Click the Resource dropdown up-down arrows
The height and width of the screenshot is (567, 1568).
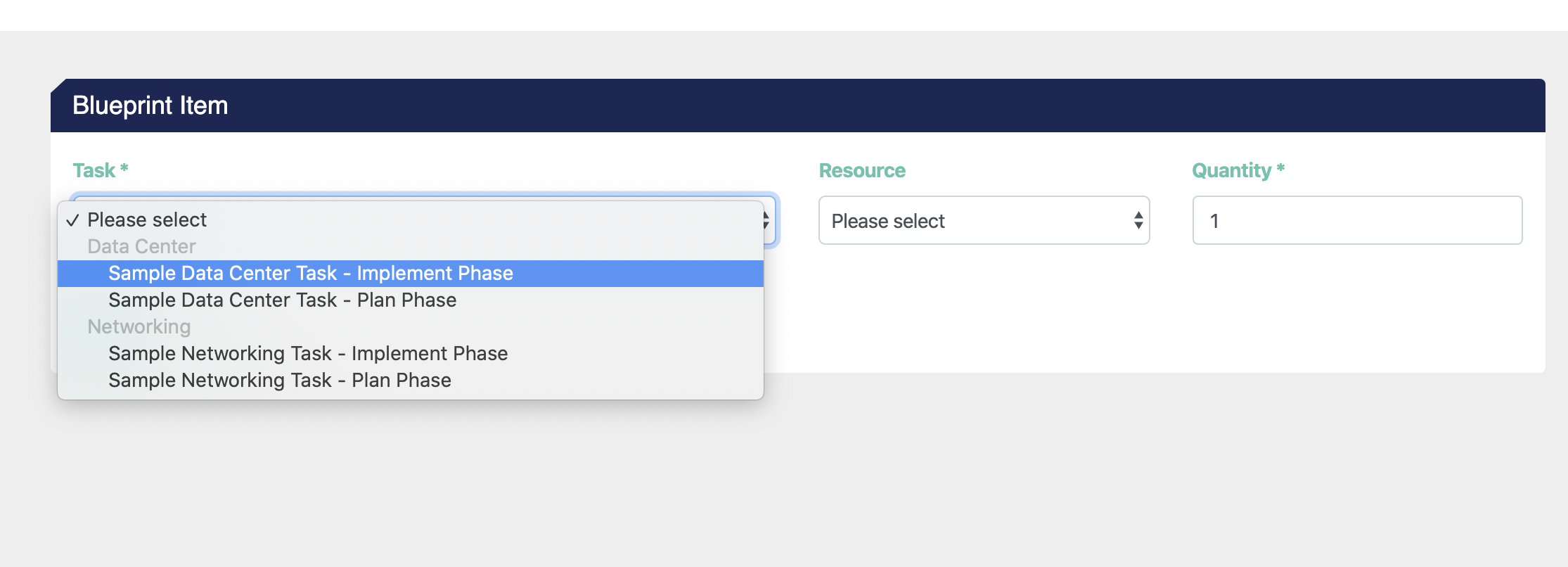[1138, 221]
